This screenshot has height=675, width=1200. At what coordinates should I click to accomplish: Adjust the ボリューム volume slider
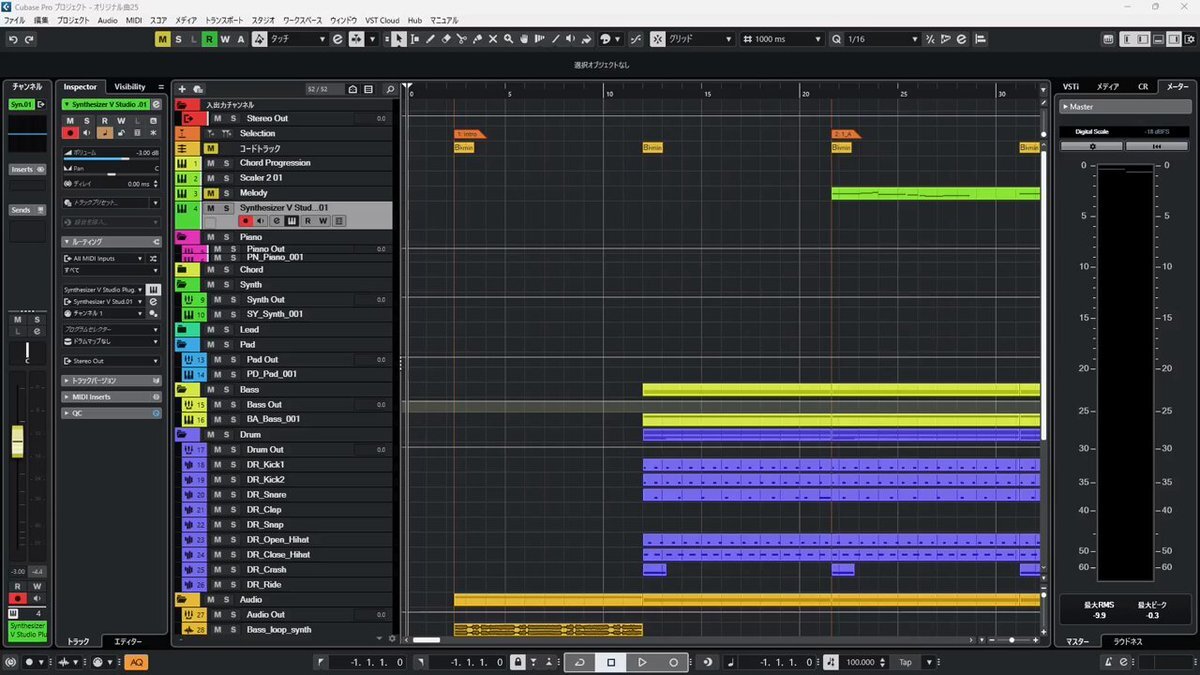(111, 159)
